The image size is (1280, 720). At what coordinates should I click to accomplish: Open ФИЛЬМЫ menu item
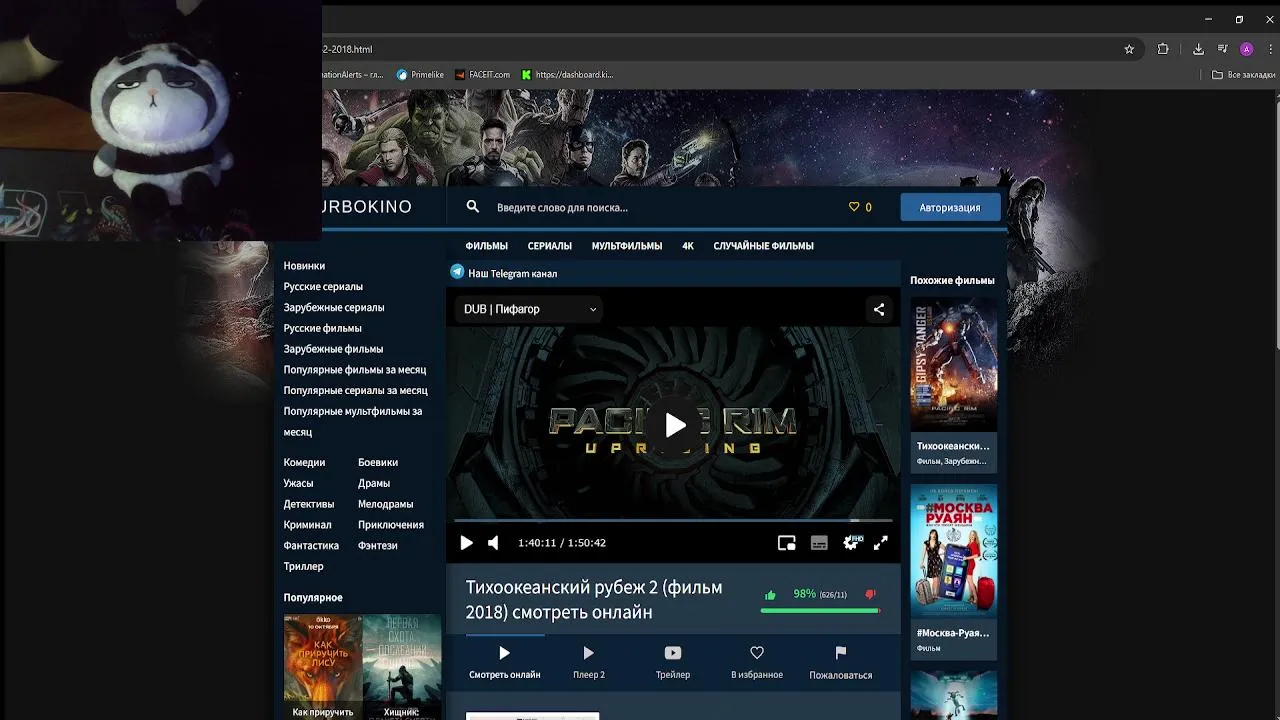[x=486, y=246]
